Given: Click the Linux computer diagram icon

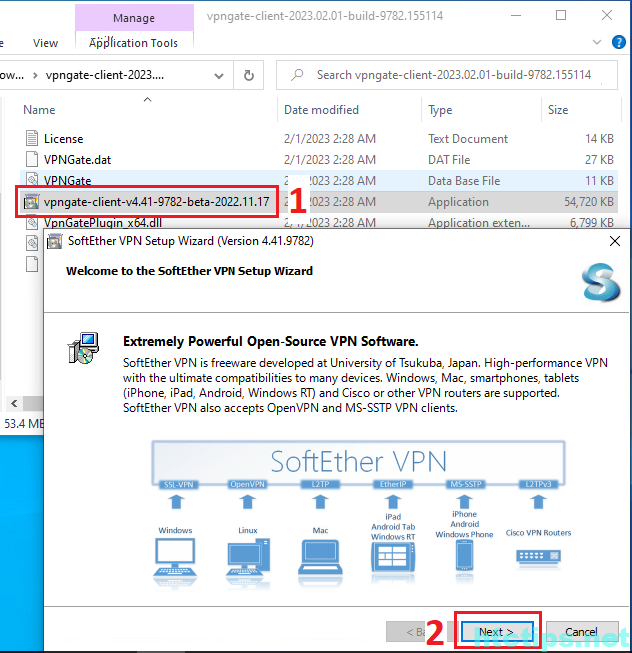Looking at the screenshot, I should tap(248, 559).
